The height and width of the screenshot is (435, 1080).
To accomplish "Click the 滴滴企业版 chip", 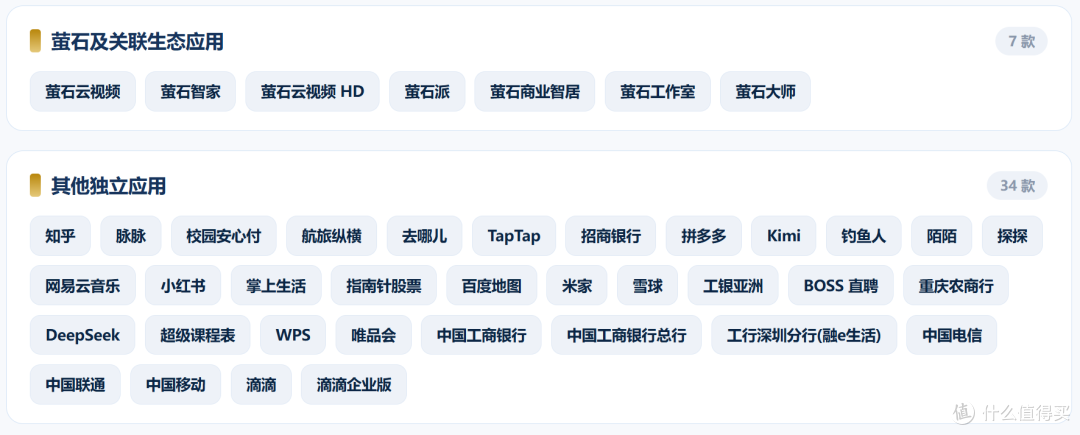I will 354,385.
